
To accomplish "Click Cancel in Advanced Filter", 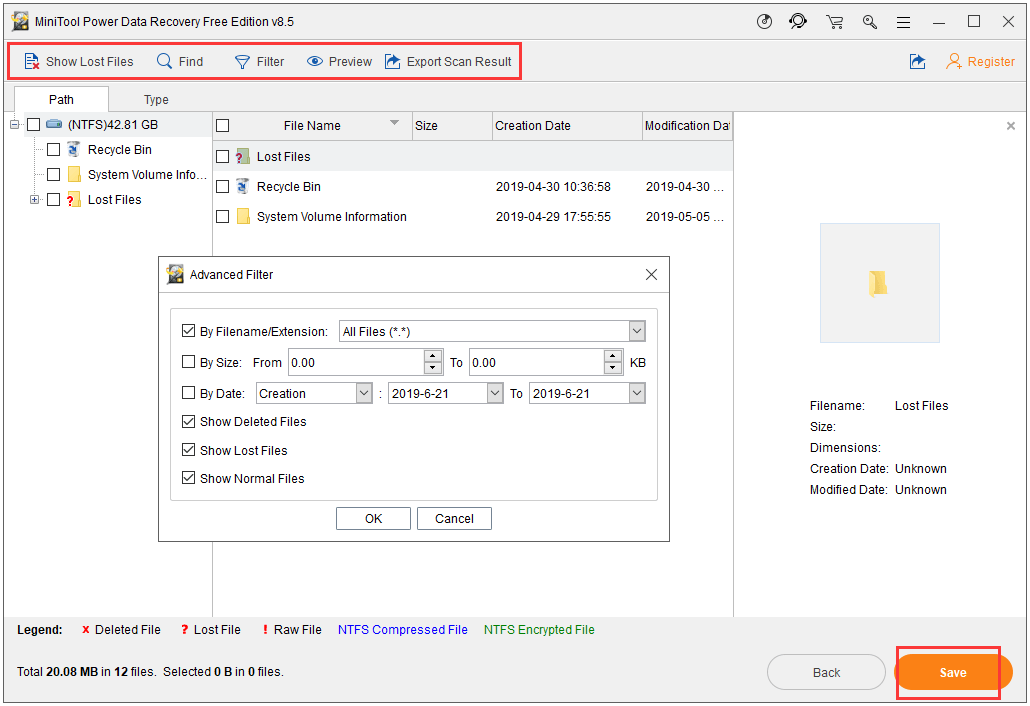I will point(454,518).
